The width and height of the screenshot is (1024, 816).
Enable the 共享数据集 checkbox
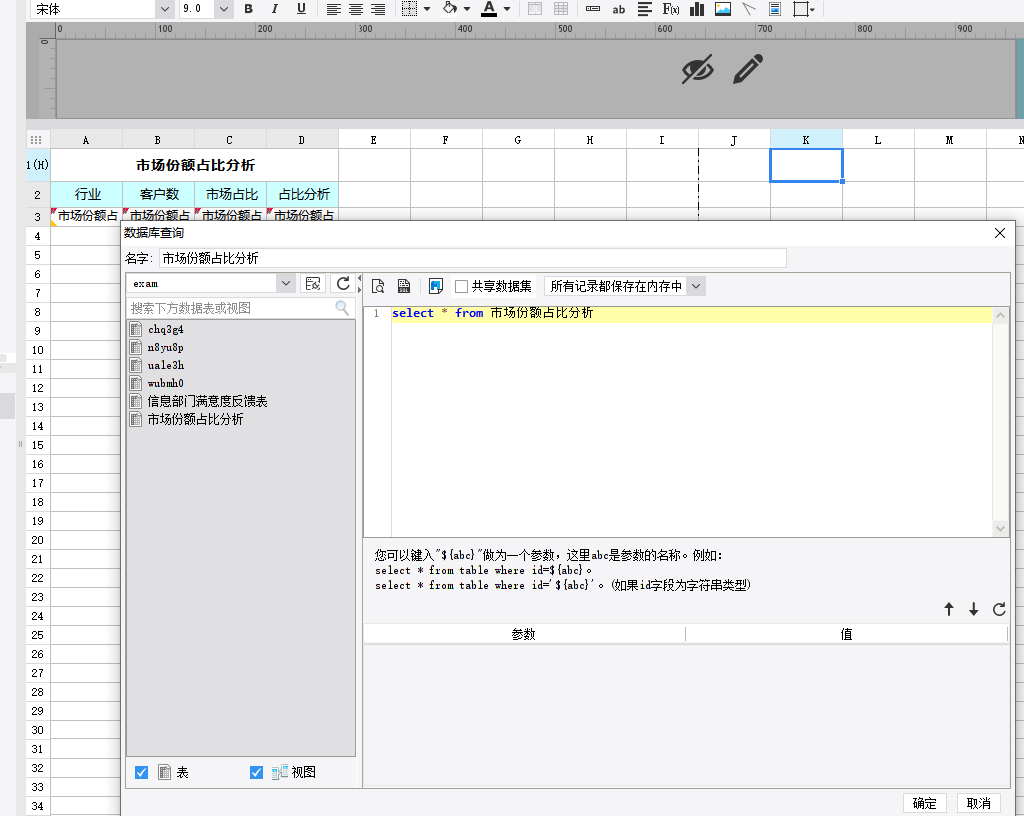462,286
